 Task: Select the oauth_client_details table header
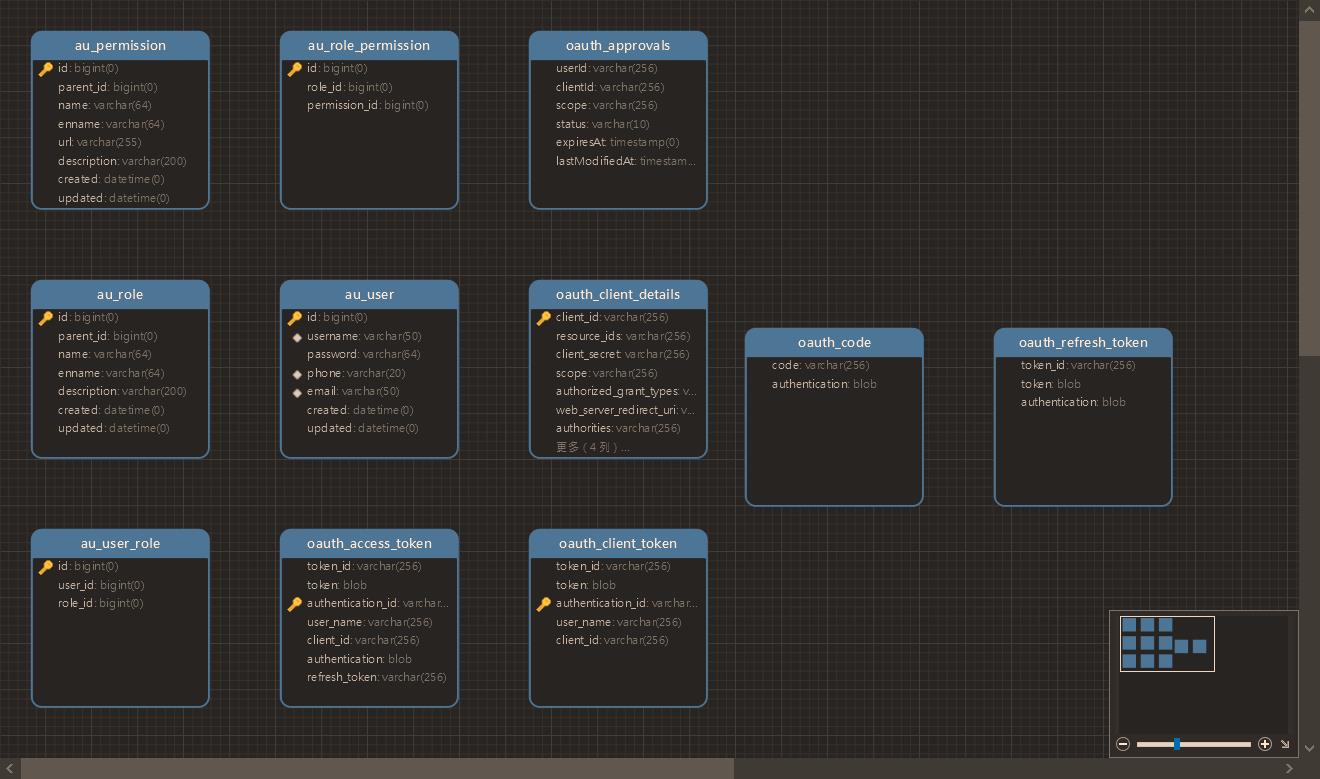click(x=618, y=294)
